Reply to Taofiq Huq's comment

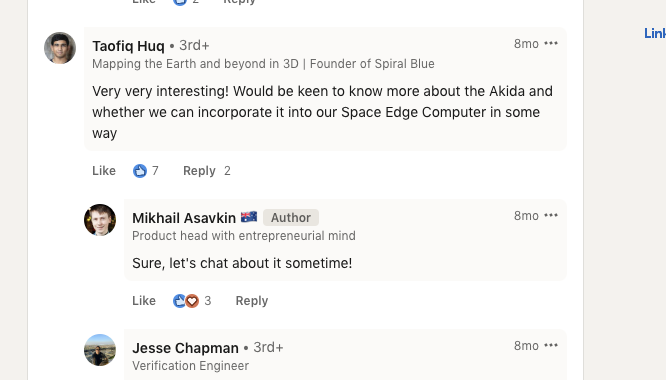pos(199,171)
